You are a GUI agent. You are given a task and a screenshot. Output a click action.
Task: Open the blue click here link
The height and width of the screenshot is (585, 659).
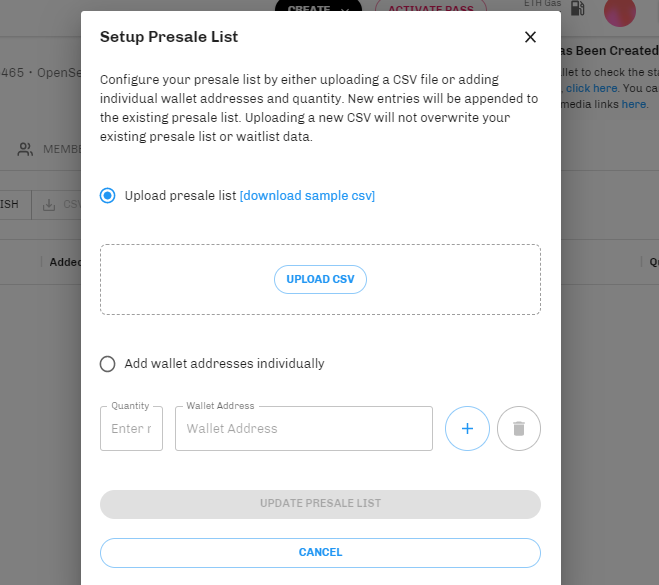click(x=591, y=88)
